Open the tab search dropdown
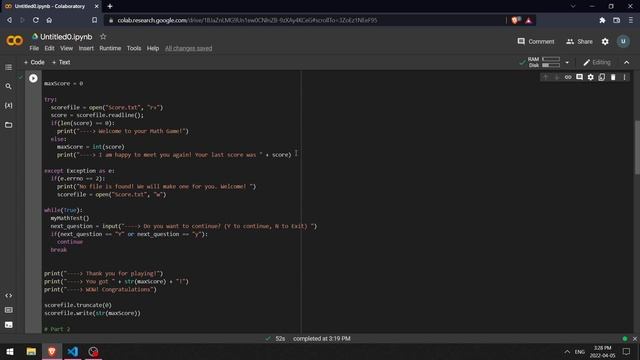Viewport: 640px width, 360px height. [x=573, y=6]
